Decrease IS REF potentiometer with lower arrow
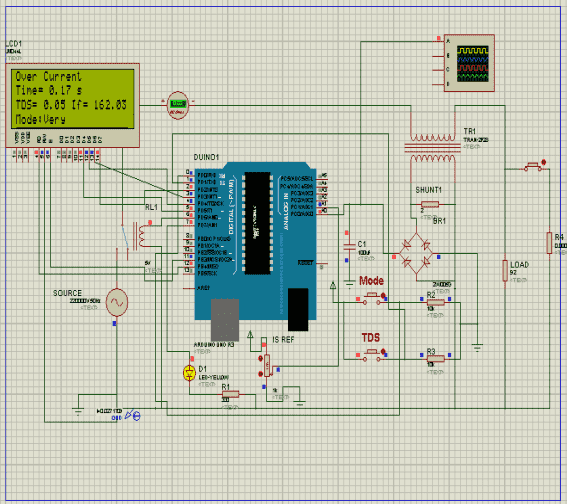 [260, 373]
